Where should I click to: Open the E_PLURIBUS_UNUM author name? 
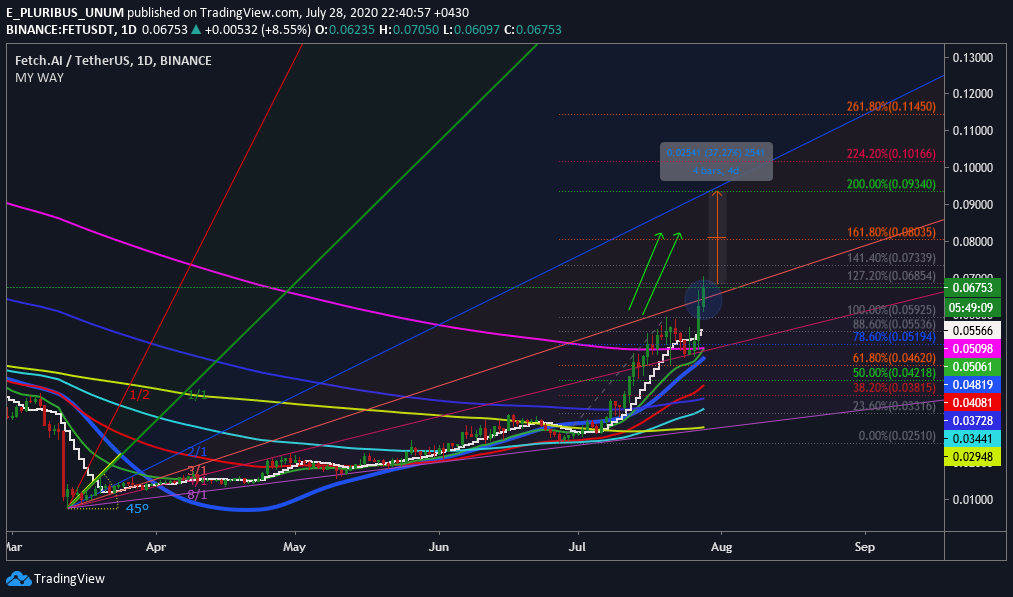click(x=65, y=12)
